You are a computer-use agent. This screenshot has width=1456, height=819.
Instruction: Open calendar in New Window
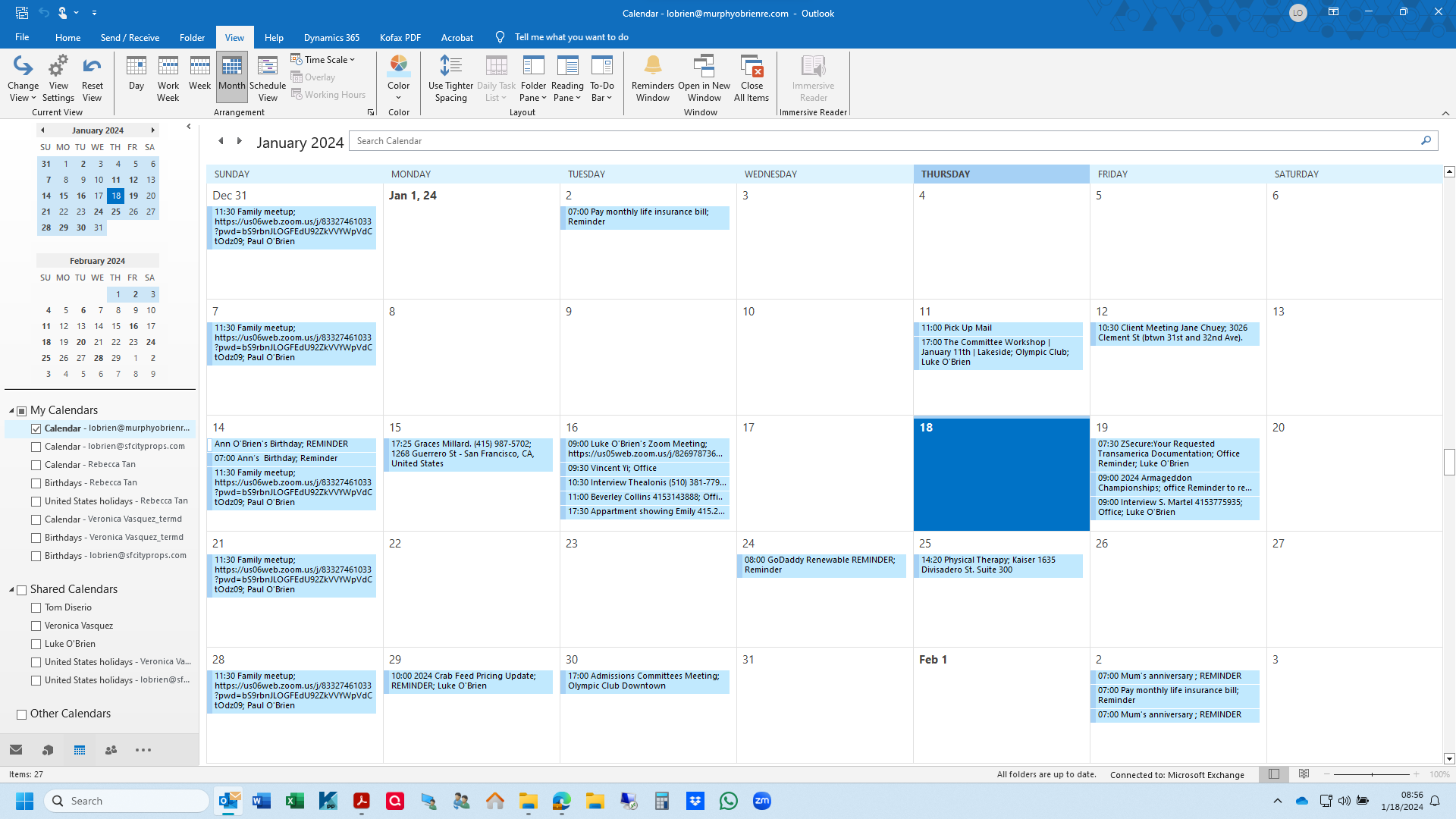coord(704,77)
